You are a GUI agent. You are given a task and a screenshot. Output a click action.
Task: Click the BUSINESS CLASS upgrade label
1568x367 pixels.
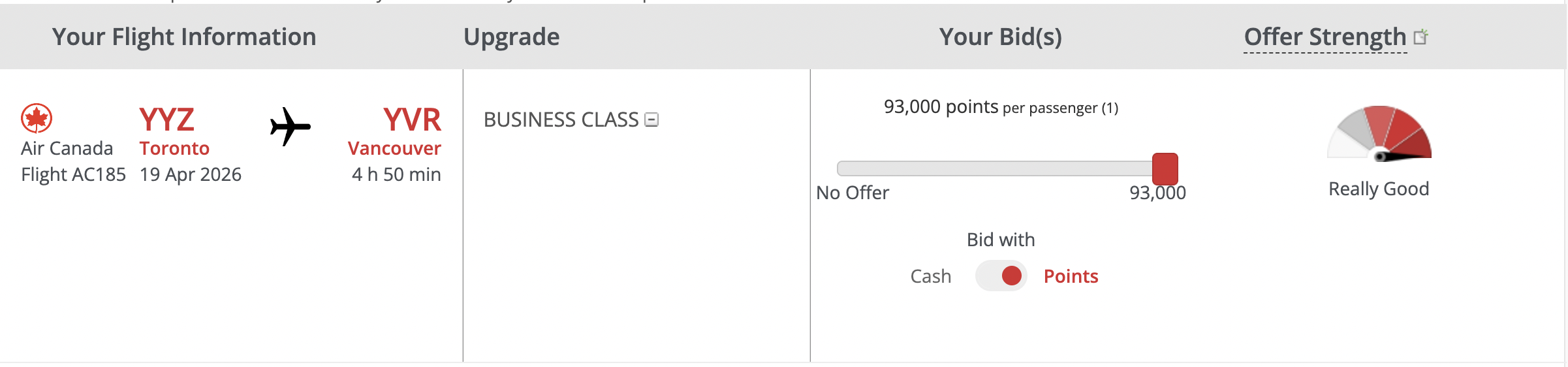(x=561, y=120)
